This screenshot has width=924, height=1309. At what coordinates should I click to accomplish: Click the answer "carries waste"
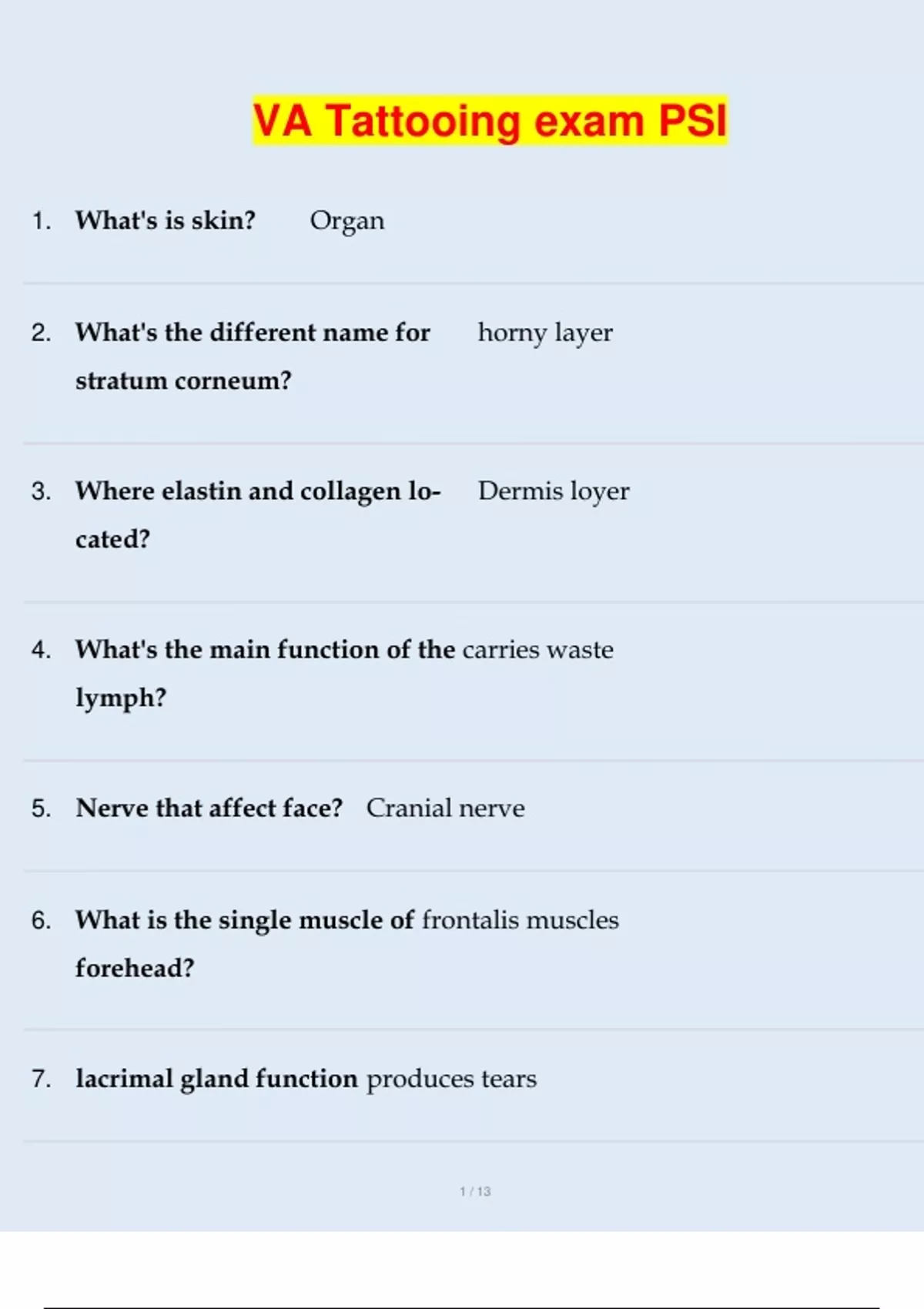point(538,650)
